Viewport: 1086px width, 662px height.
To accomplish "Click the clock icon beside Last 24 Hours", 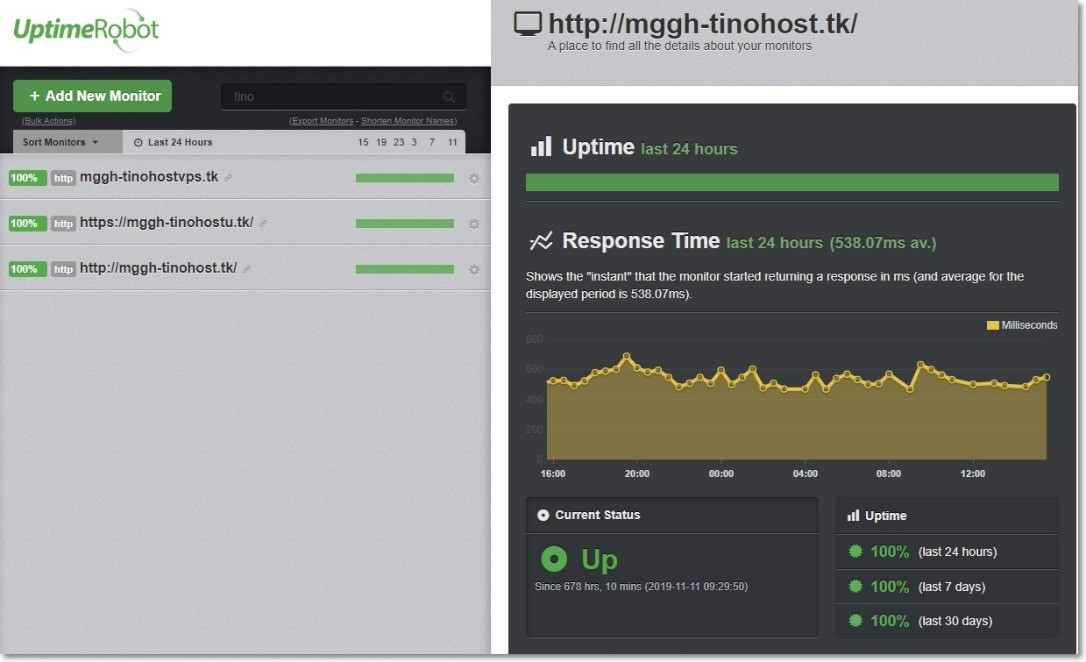I will point(138,143).
